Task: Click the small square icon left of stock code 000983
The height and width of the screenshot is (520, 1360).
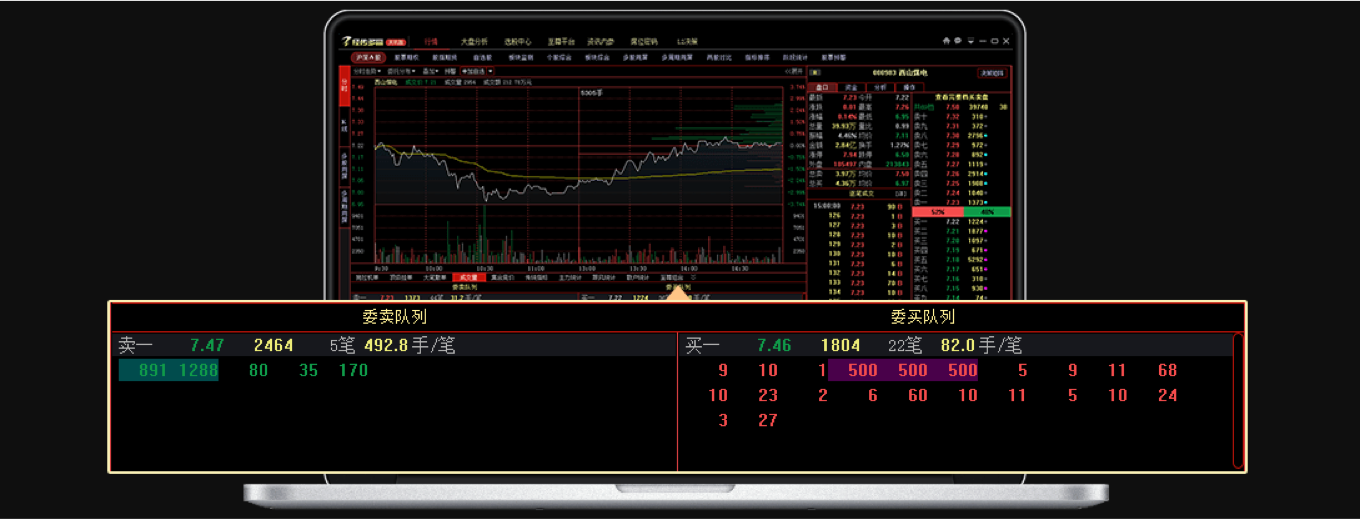Action: [815, 72]
